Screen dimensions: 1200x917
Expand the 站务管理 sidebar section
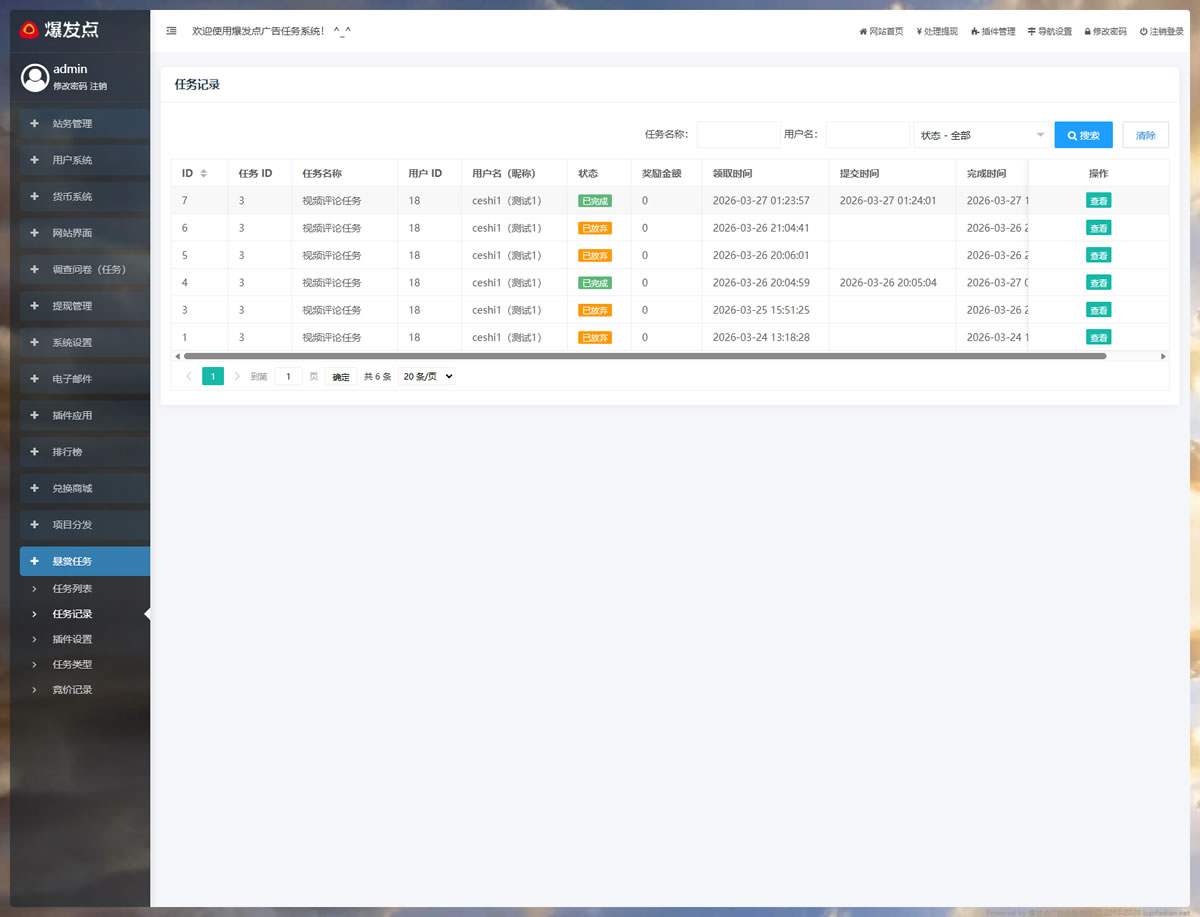(84, 124)
